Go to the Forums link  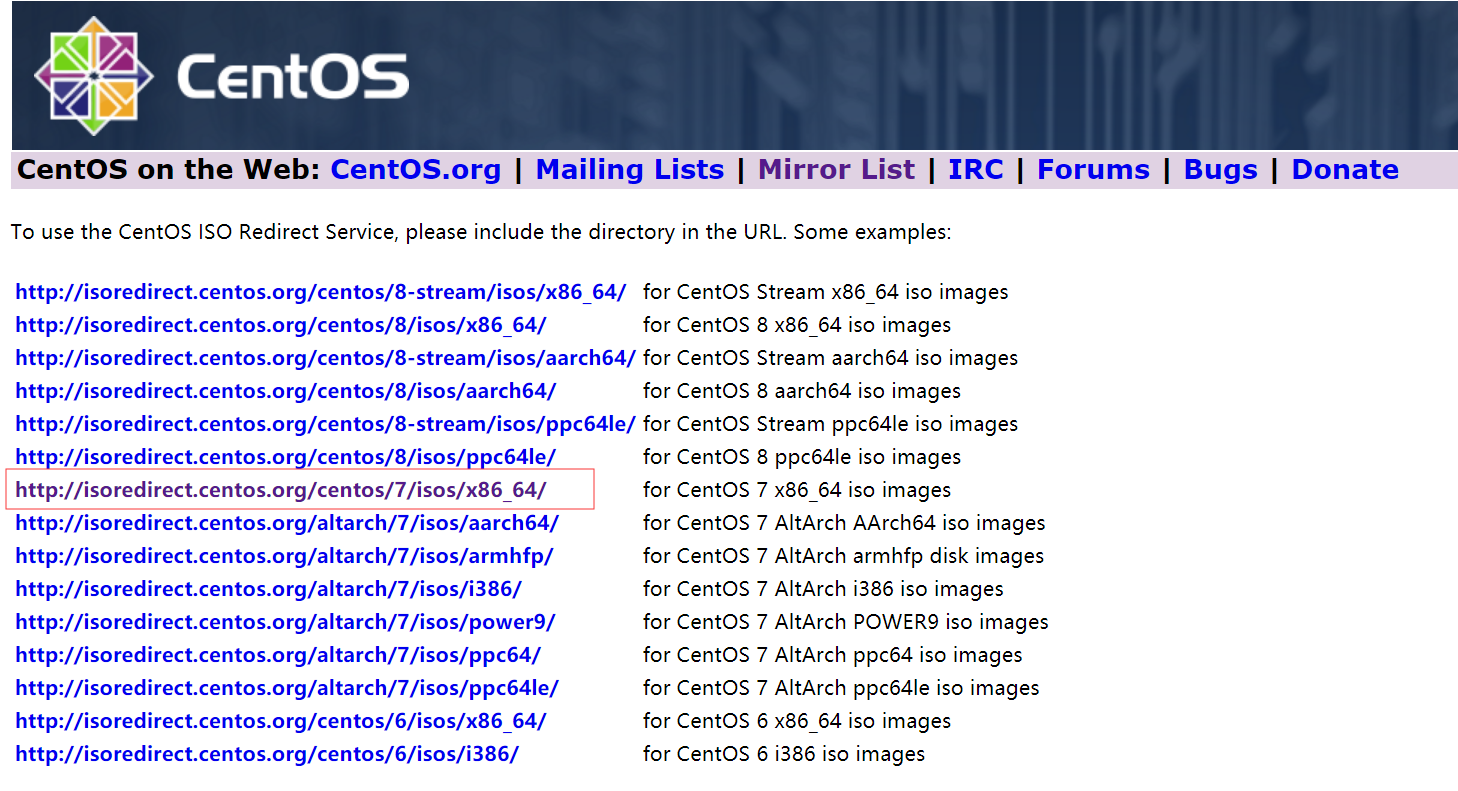click(1093, 170)
